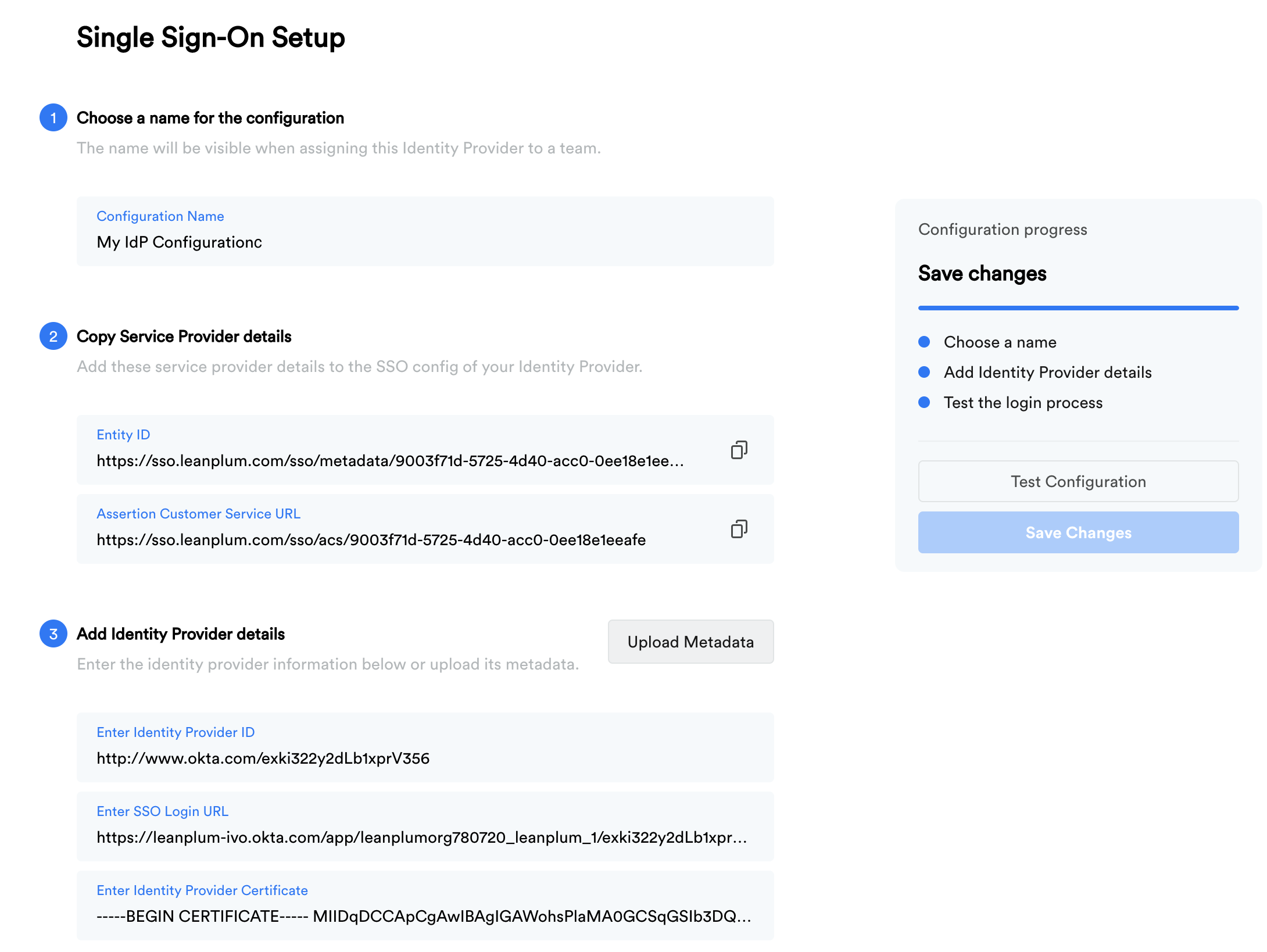Screen dimensions: 1267x952
Task: Click the 'Test the login process' progress bullet
Action: [924, 402]
